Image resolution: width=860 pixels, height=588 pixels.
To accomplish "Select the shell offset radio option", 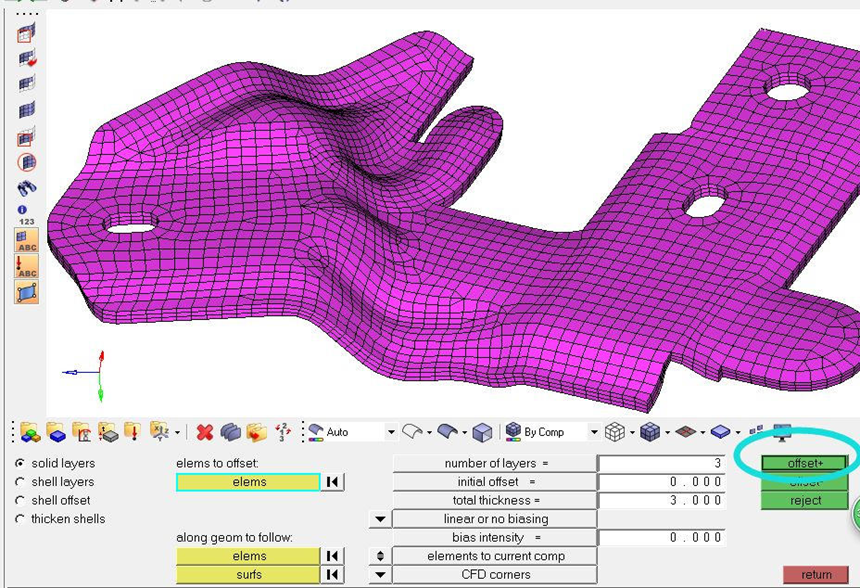I will (x=20, y=501).
